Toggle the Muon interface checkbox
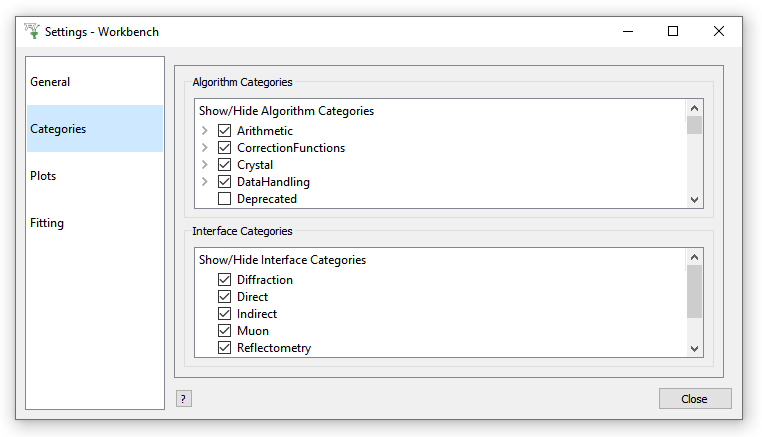 [x=224, y=331]
